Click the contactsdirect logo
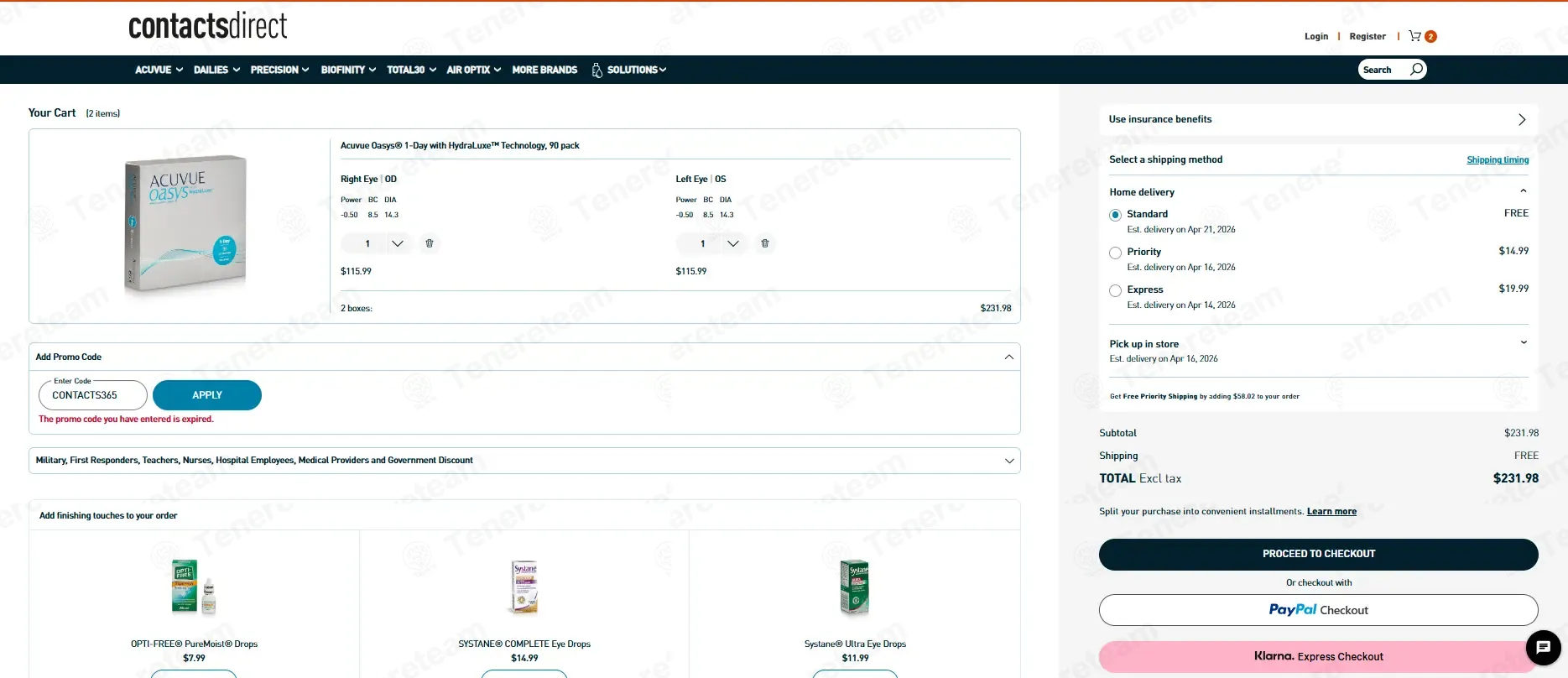The image size is (1568, 678). (x=208, y=26)
